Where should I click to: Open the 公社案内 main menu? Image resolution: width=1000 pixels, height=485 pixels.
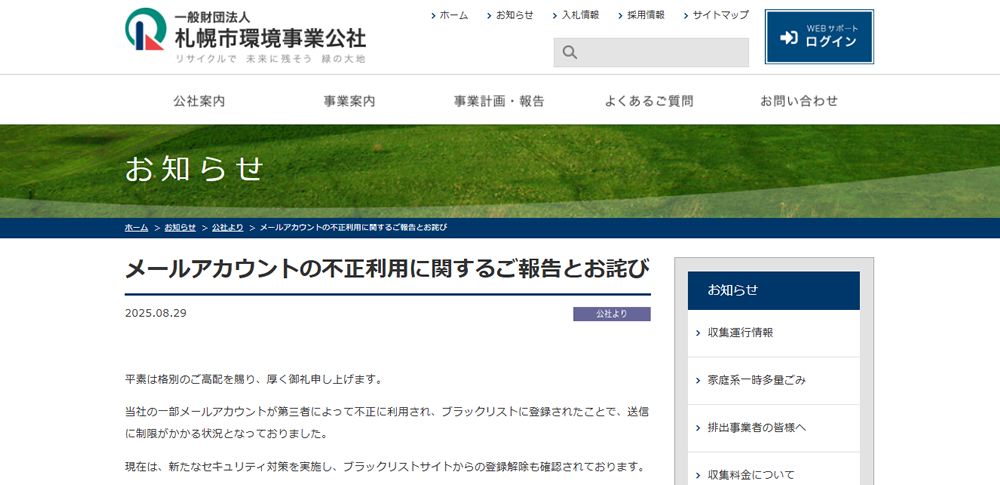pyautogui.click(x=199, y=101)
